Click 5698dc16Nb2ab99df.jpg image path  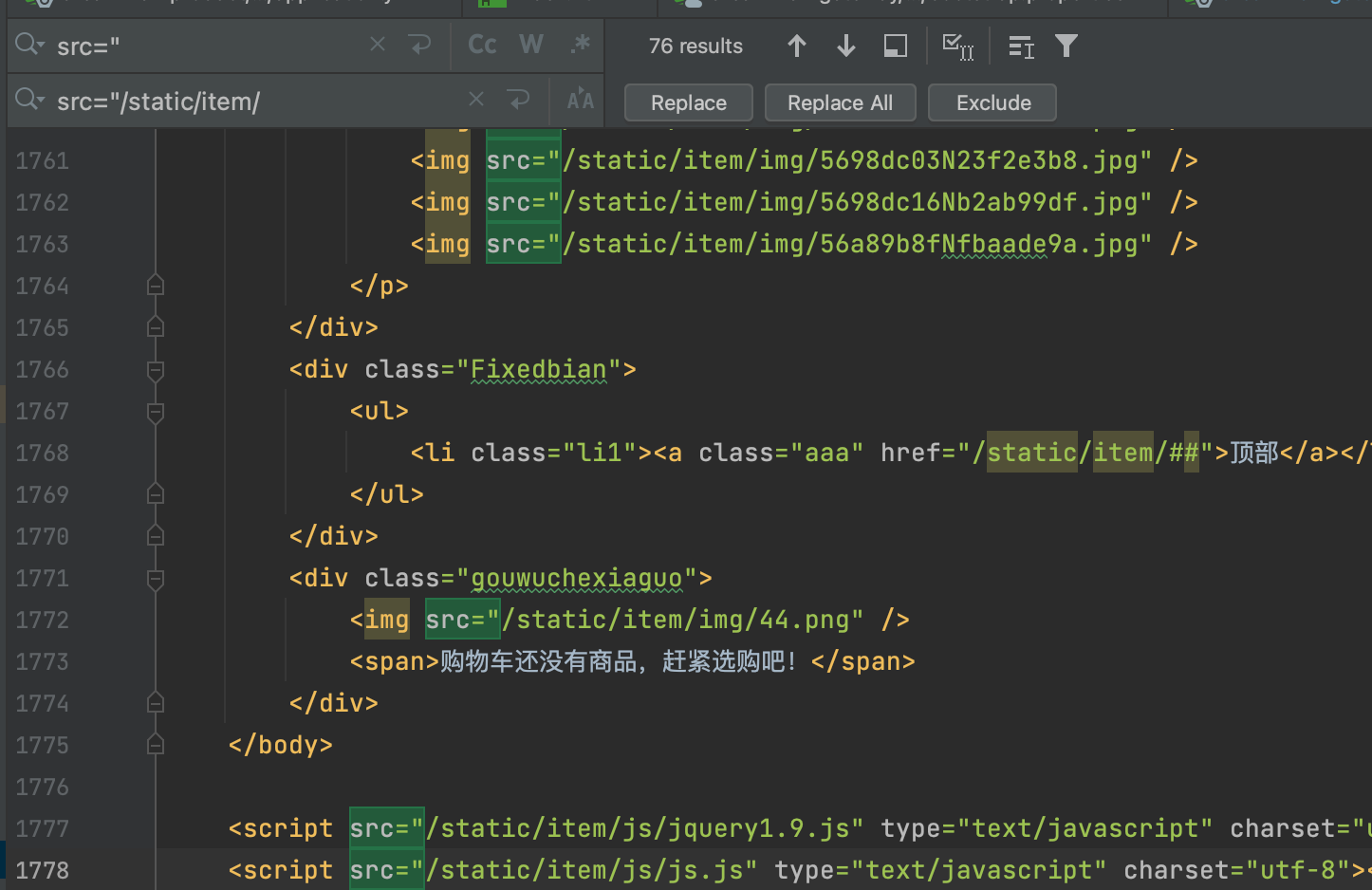click(x=858, y=202)
